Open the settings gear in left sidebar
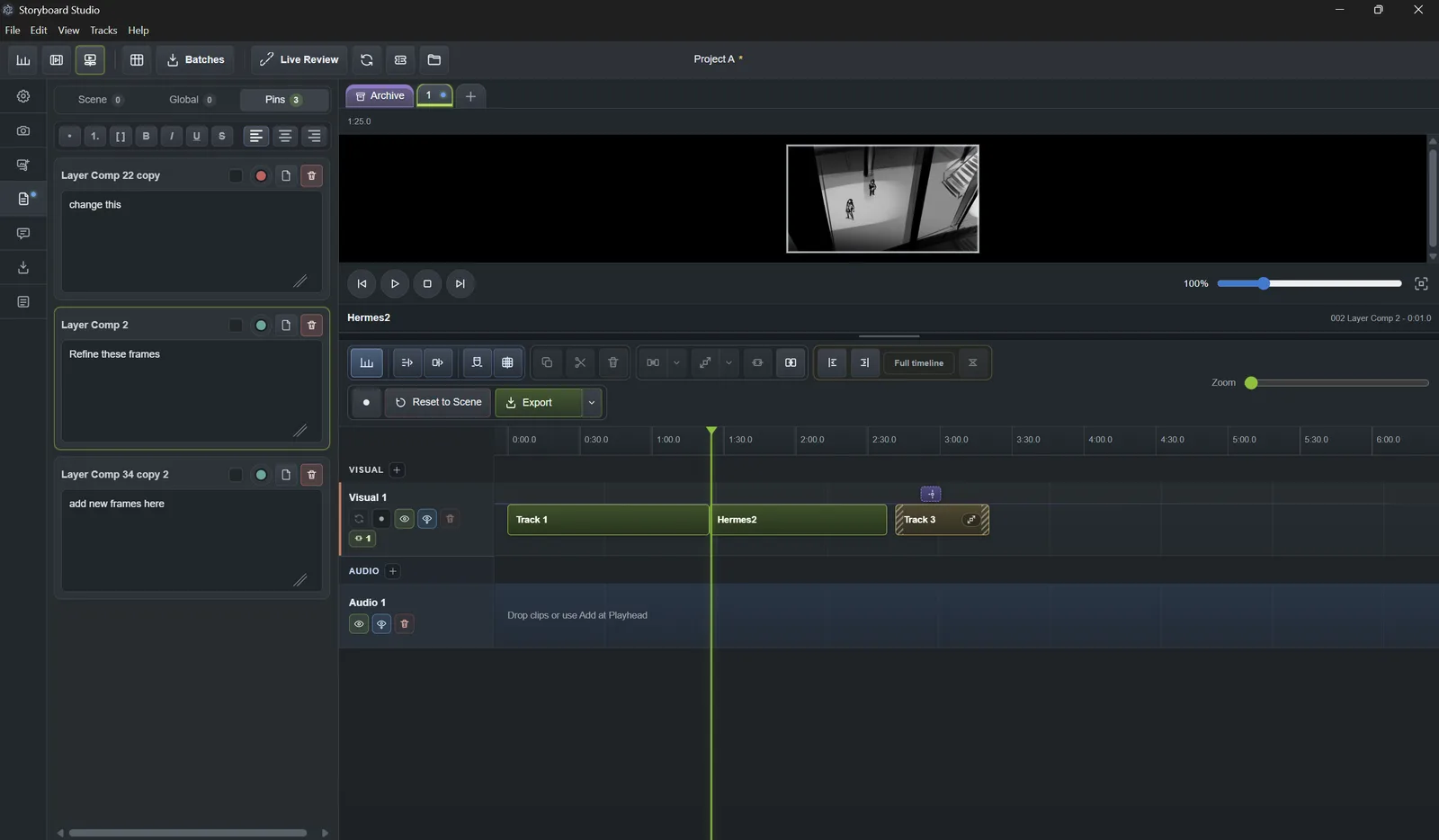 pos(23,96)
